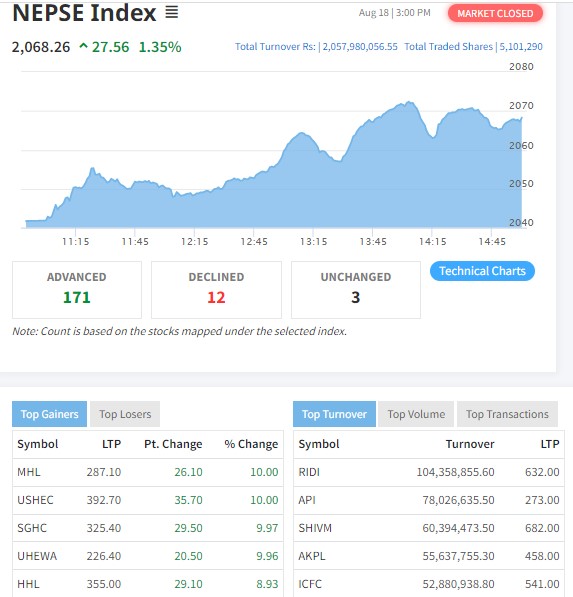Image resolution: width=573 pixels, height=597 pixels.
Task: Click the NEPSE Index heading
Action: (84, 13)
